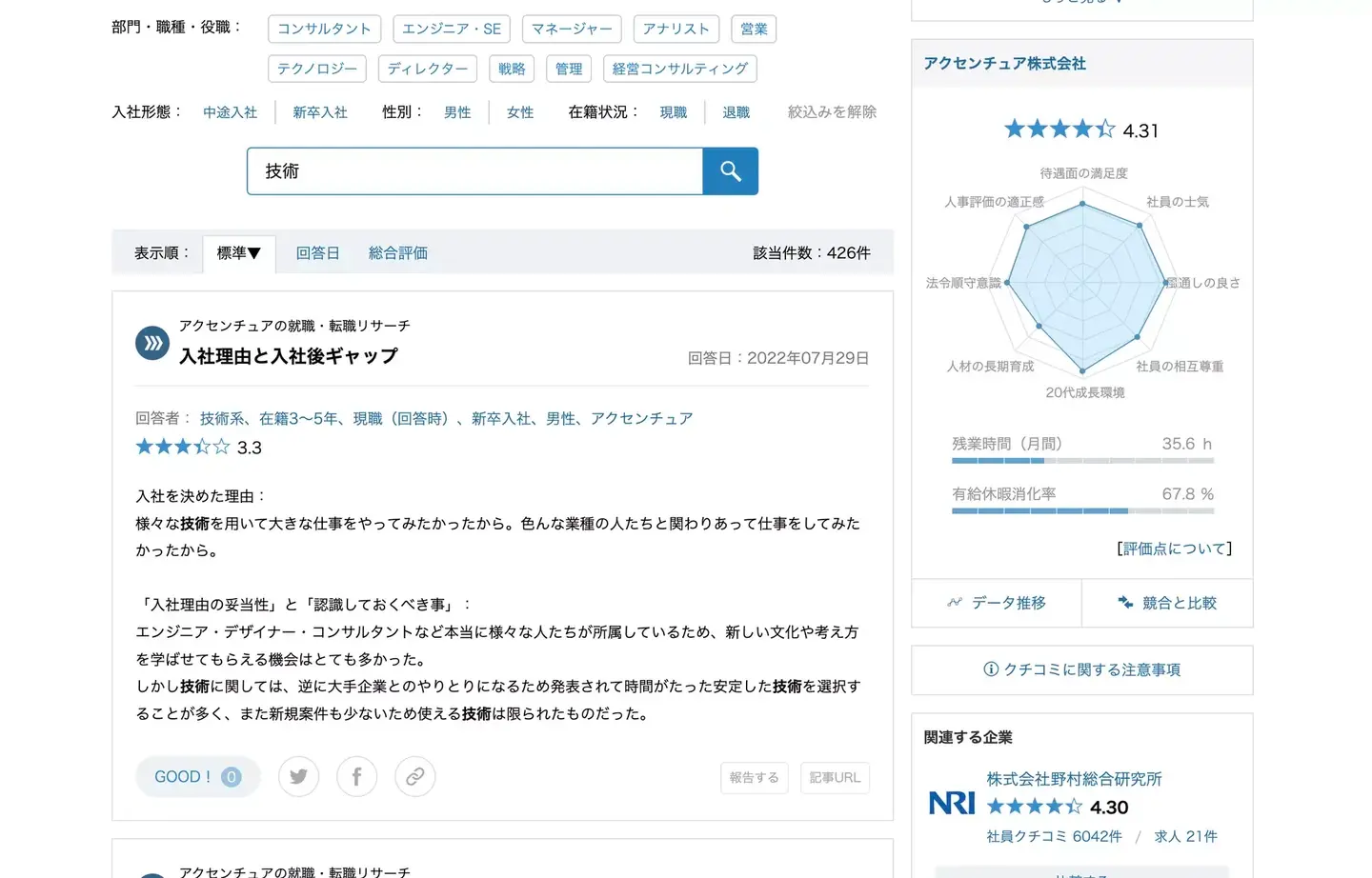Click the info icon in クチコミに関する注意事項
Screen dimensions: 1372x878
991,669
